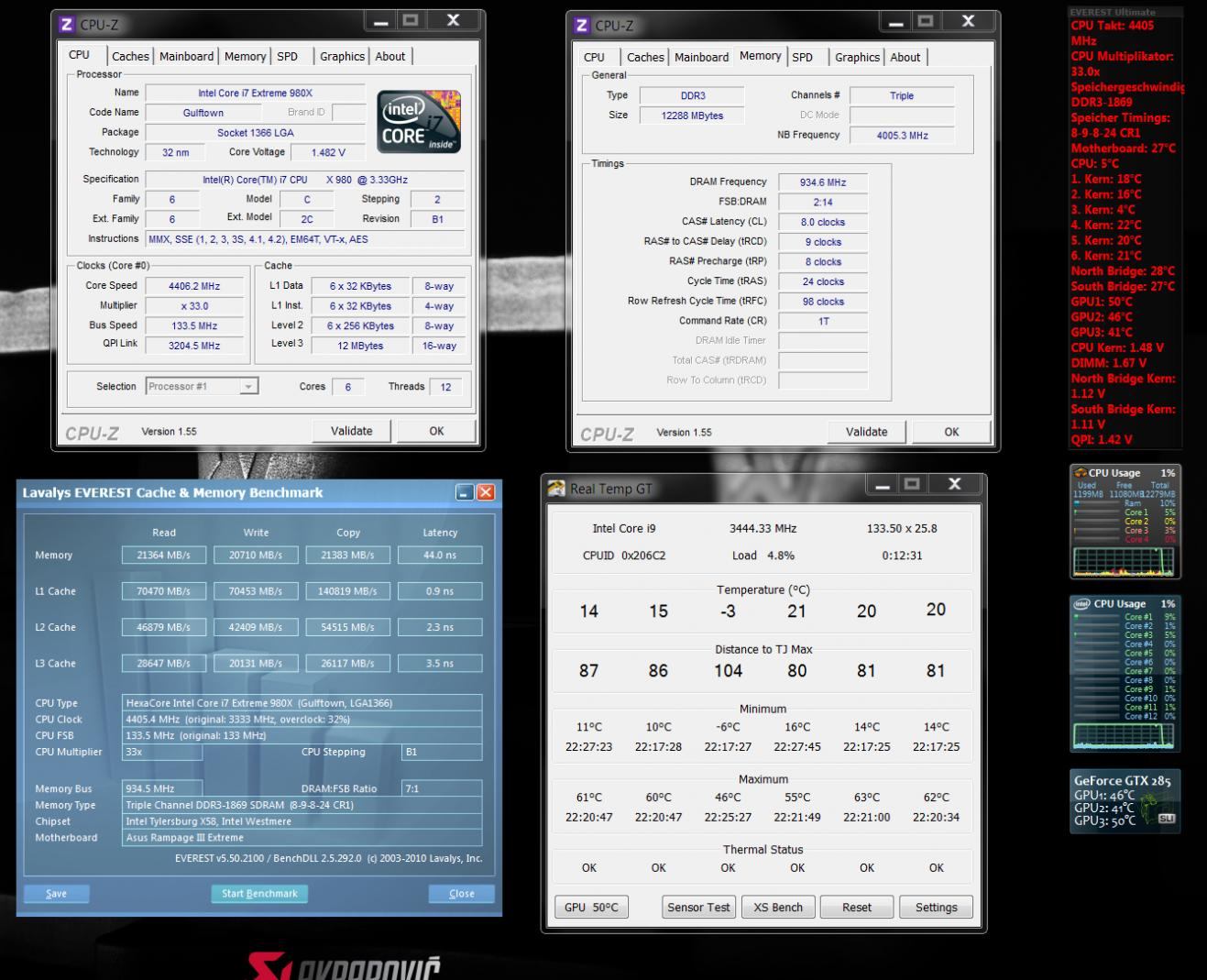The image size is (1207, 980).
Task: Click the Package field Socket 1366 LGA
Action: (255, 133)
